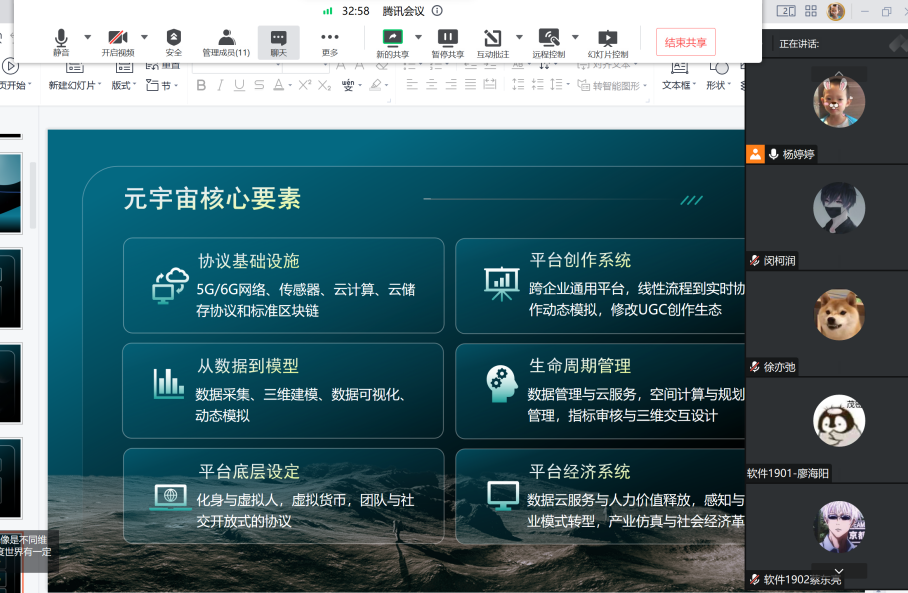
Task: End sharing with 结束共享 button
Action: tap(685, 42)
